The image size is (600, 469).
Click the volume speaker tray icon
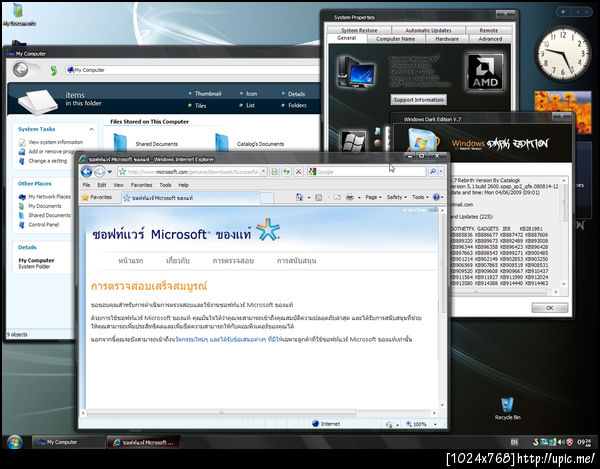point(561,443)
